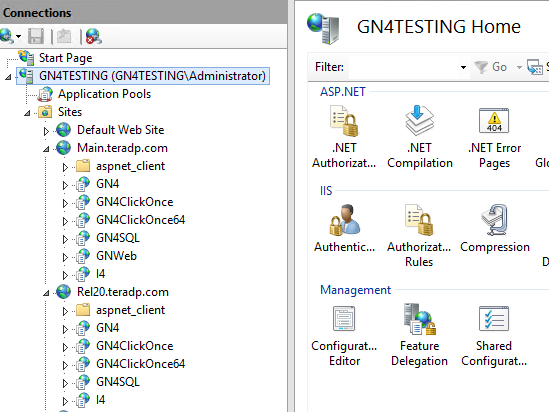
Task: Open the Compression feature
Action: coord(494,228)
